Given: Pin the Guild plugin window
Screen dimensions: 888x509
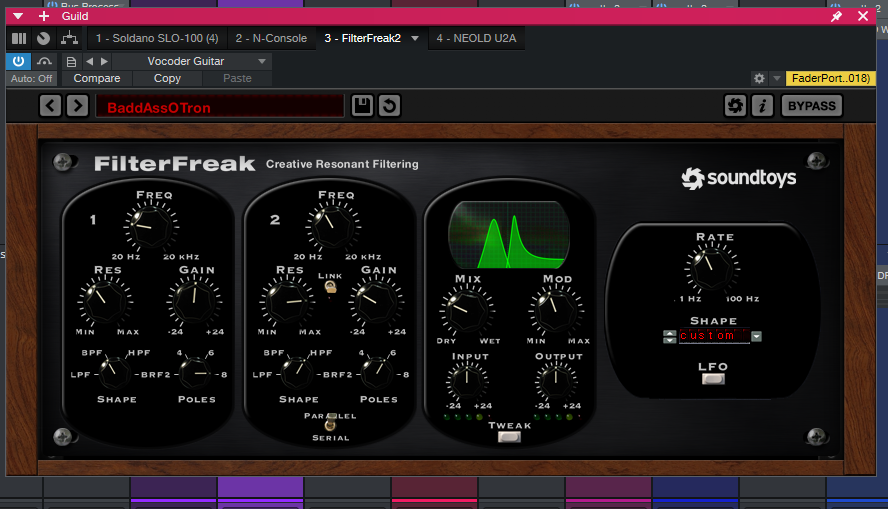Looking at the screenshot, I should pyautogui.click(x=836, y=16).
